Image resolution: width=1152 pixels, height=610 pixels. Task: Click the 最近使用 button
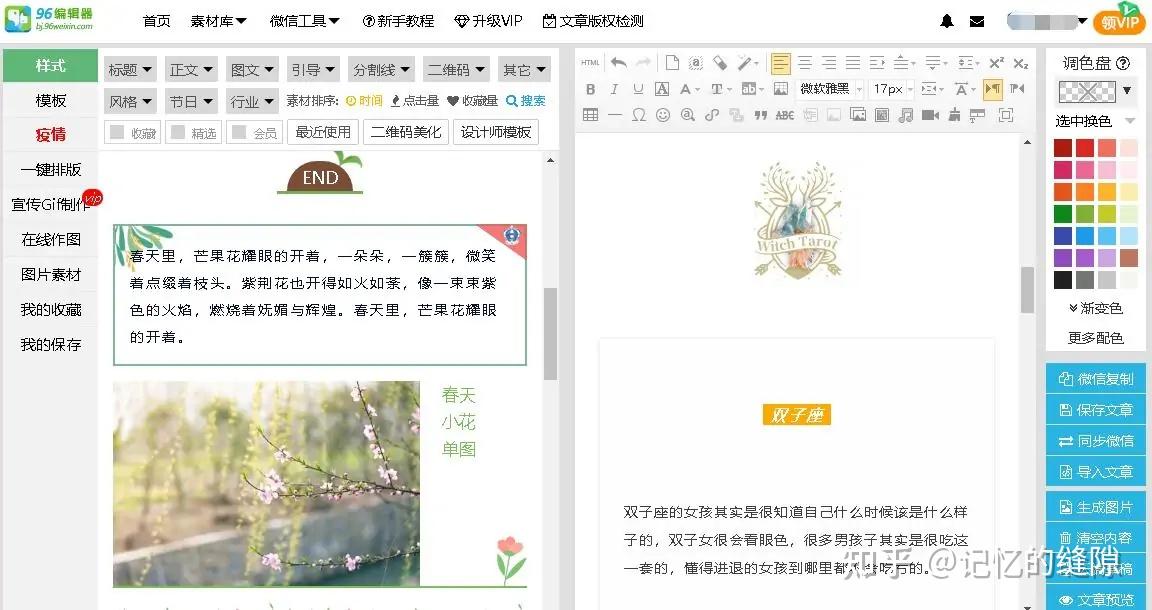pos(323,132)
